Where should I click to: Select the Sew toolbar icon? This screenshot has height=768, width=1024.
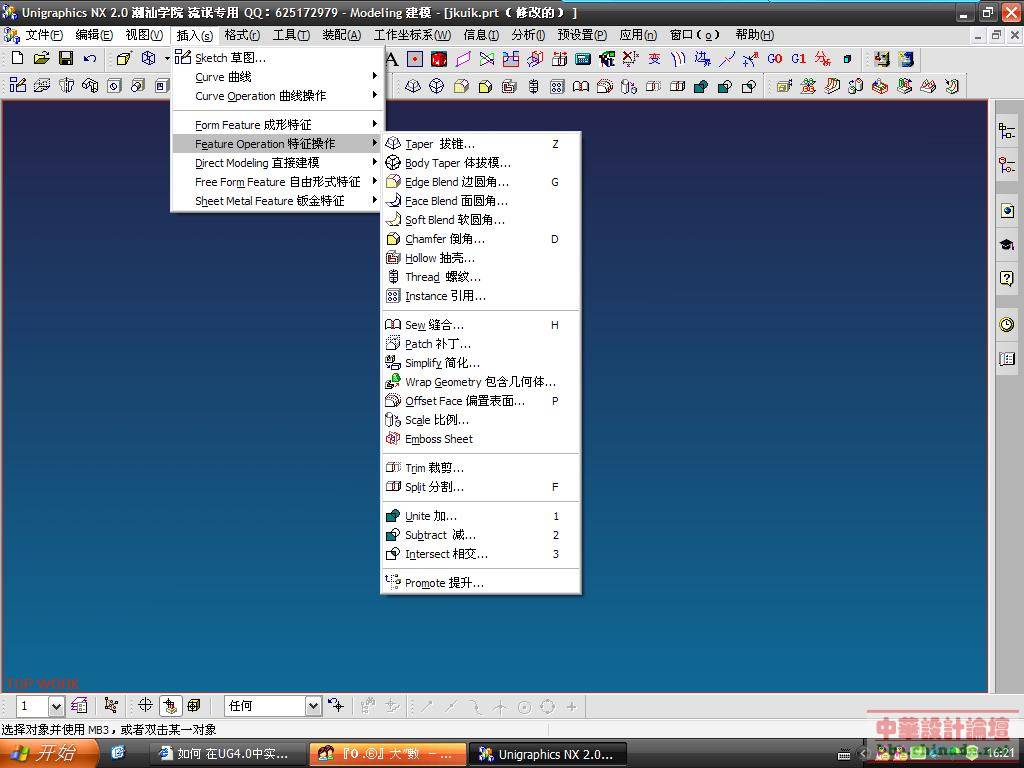581,86
